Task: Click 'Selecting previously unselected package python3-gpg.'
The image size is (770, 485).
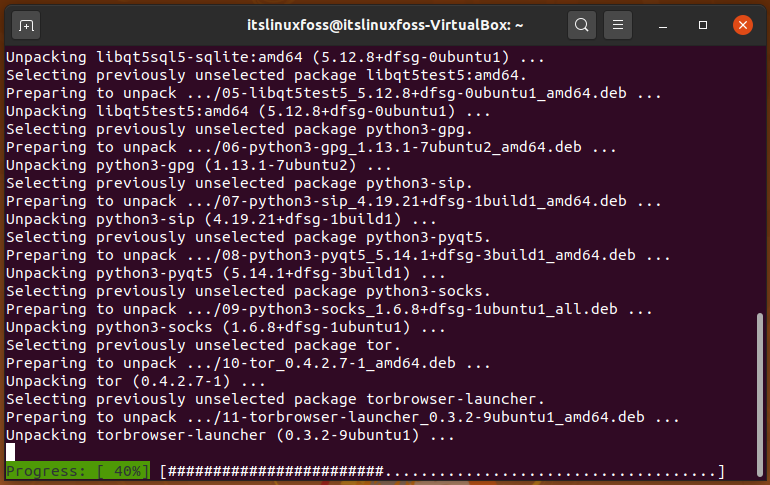Action: (239, 129)
